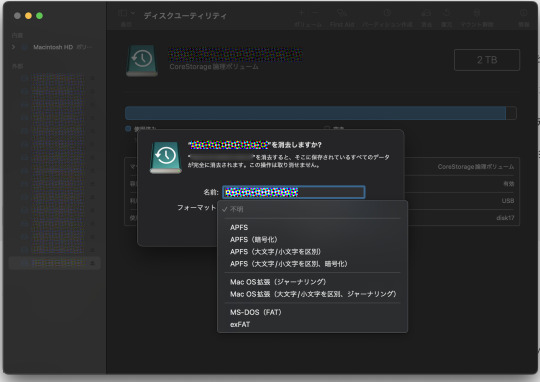Screen dimensions: 540x382
Task: Select the highlighted sidebar volume row
Action: click(x=54, y=263)
